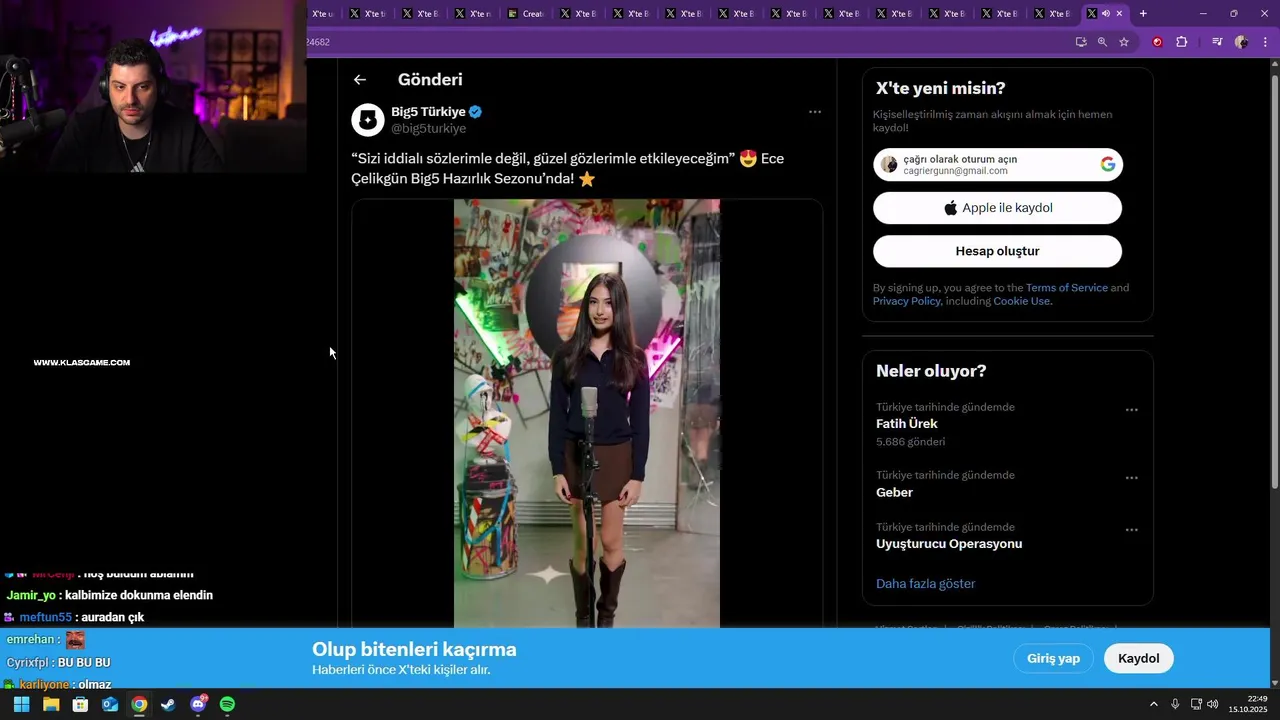Open the Chrome extensions puzzle icon

point(1181,42)
